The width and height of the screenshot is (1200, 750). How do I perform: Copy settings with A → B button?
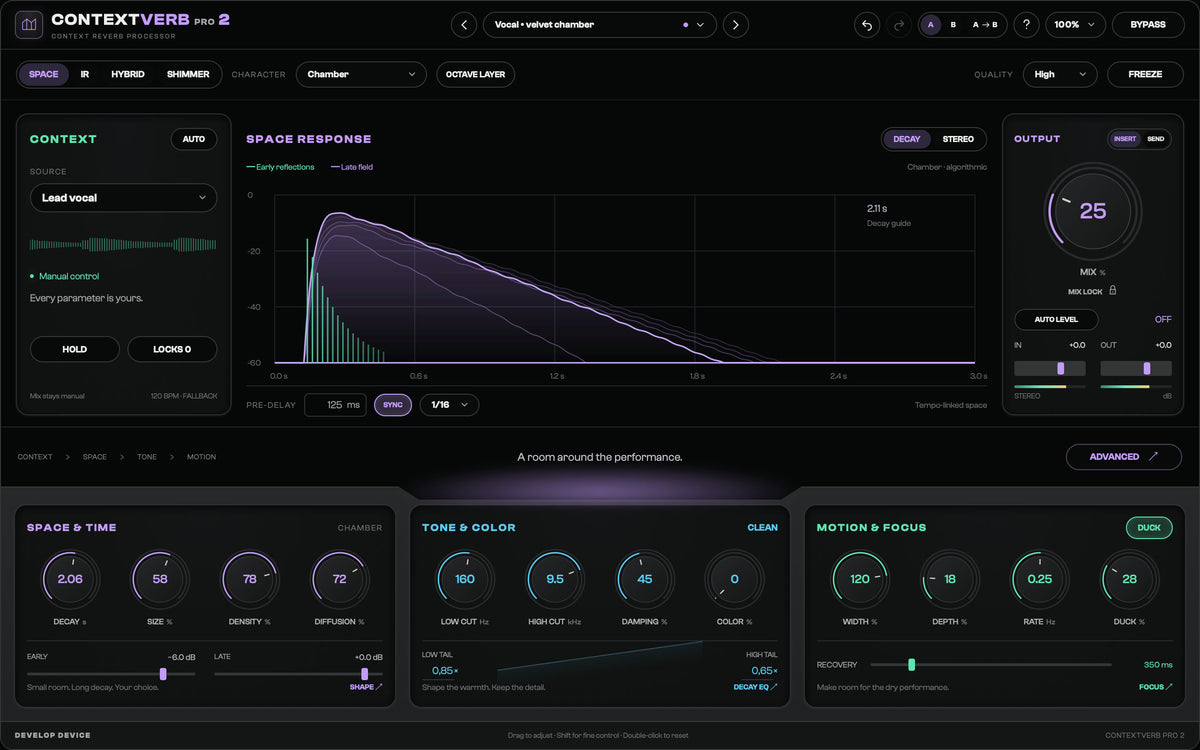pyautogui.click(x=985, y=24)
